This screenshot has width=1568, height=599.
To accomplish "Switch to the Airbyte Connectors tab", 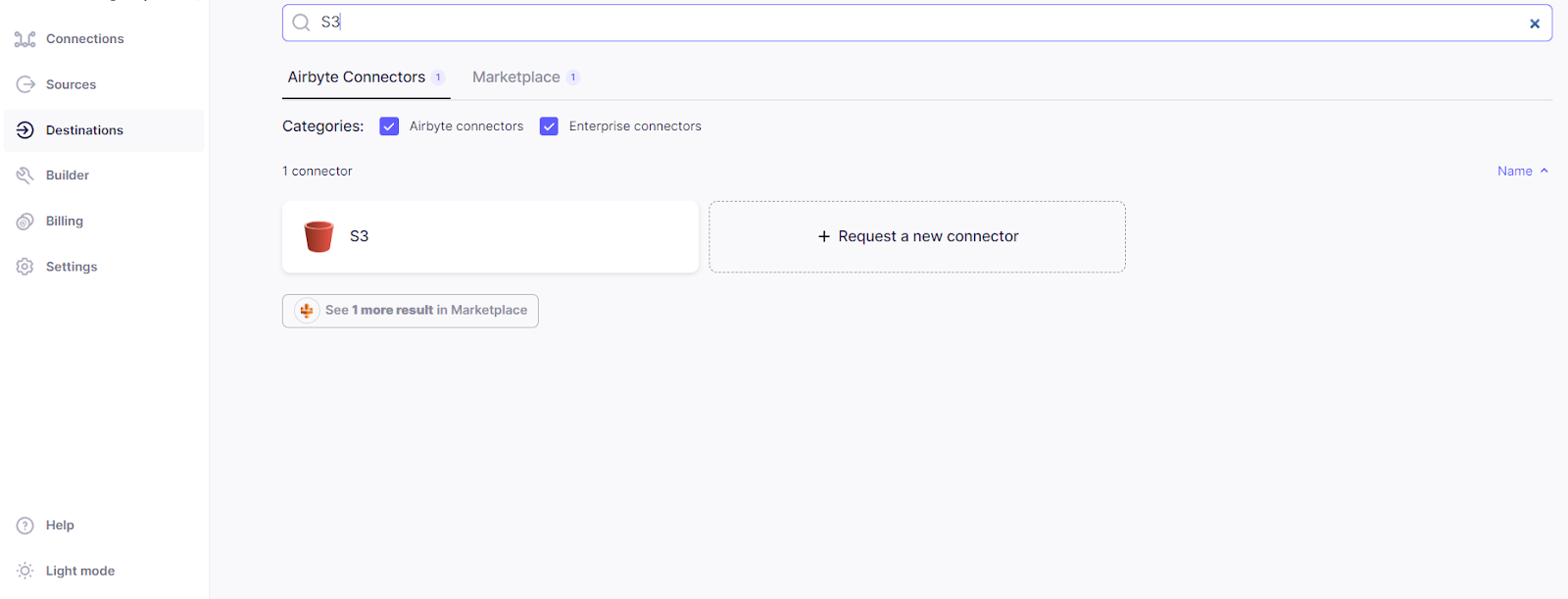I will coord(367,77).
